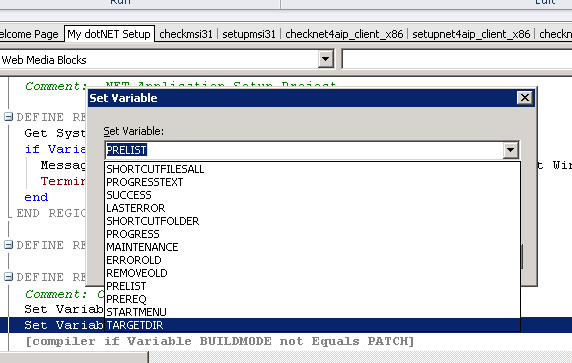Choose PRELIST in the dropdown list

tap(312, 286)
